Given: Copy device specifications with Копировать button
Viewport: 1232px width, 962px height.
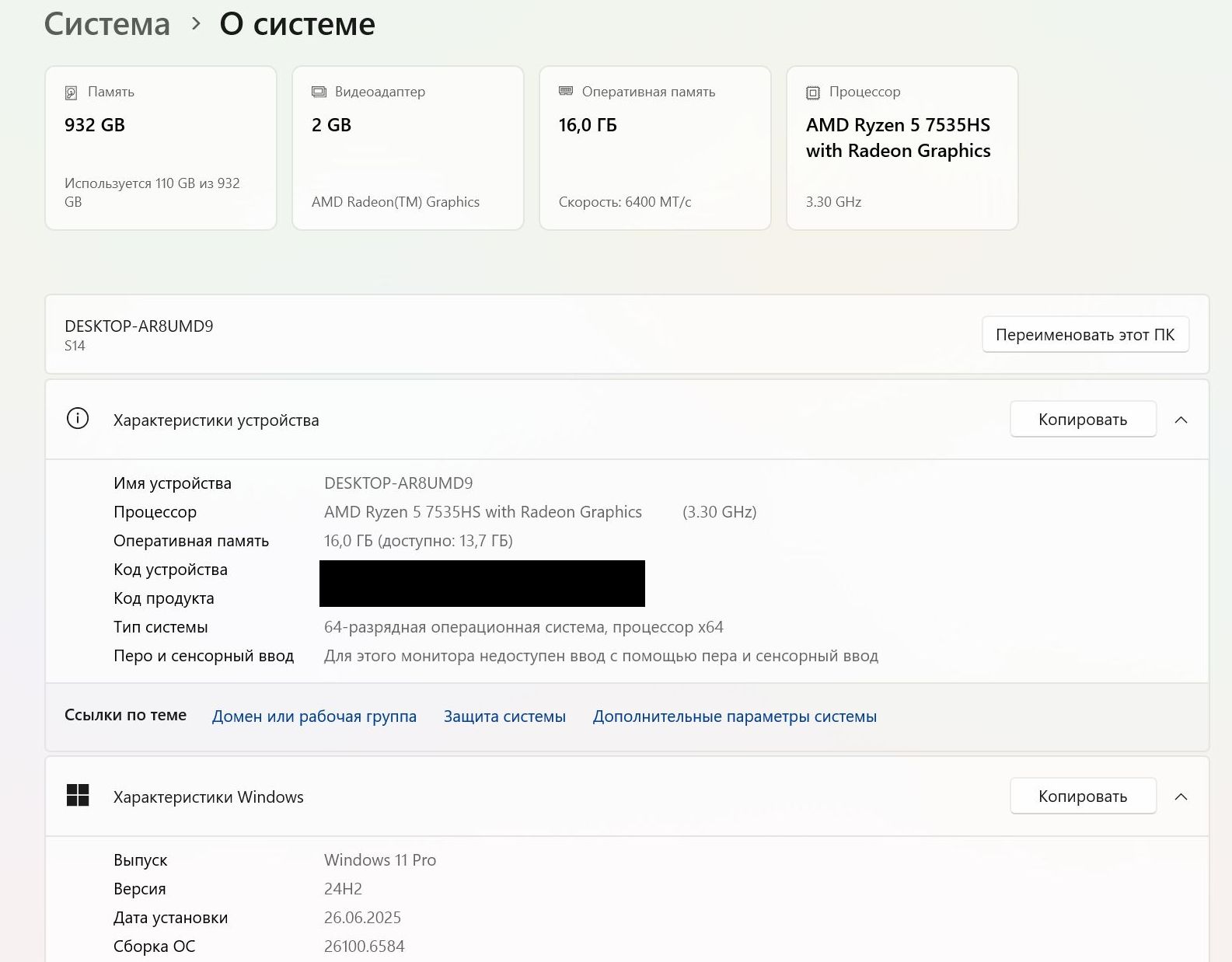Looking at the screenshot, I should [1083, 420].
